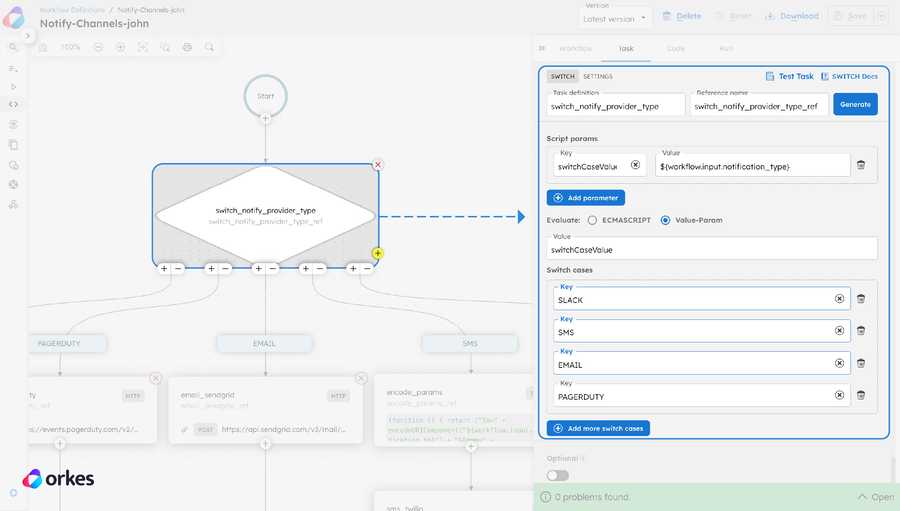Expand the left sidebar with the chevron

[x=27, y=36]
